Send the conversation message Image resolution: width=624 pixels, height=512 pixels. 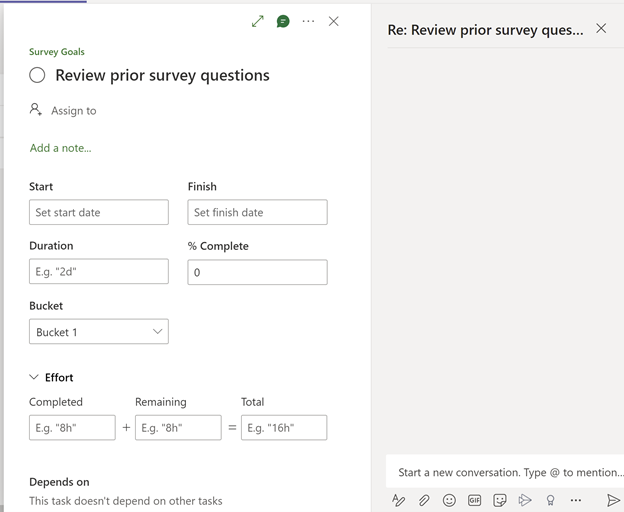(x=613, y=500)
